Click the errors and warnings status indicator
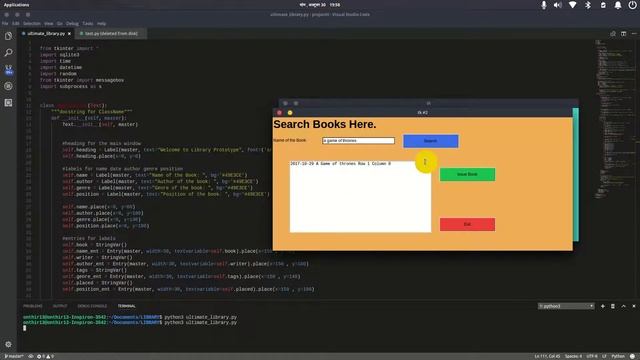640x360 pixels. click(45, 356)
